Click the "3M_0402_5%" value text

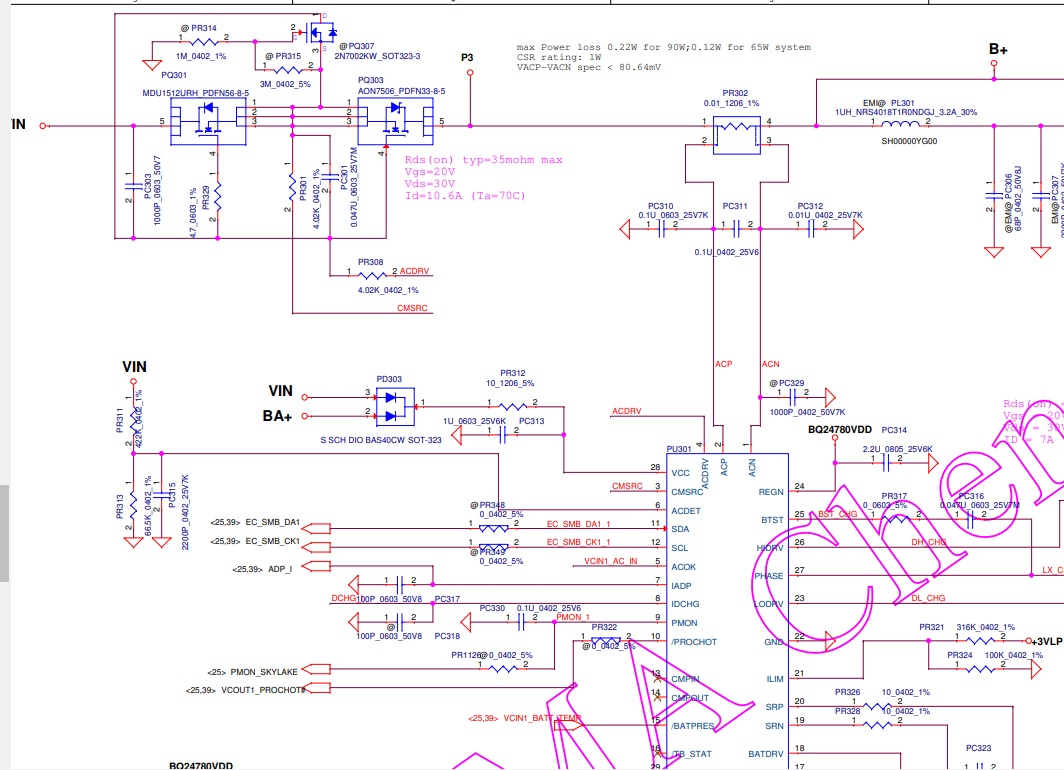[x=285, y=84]
